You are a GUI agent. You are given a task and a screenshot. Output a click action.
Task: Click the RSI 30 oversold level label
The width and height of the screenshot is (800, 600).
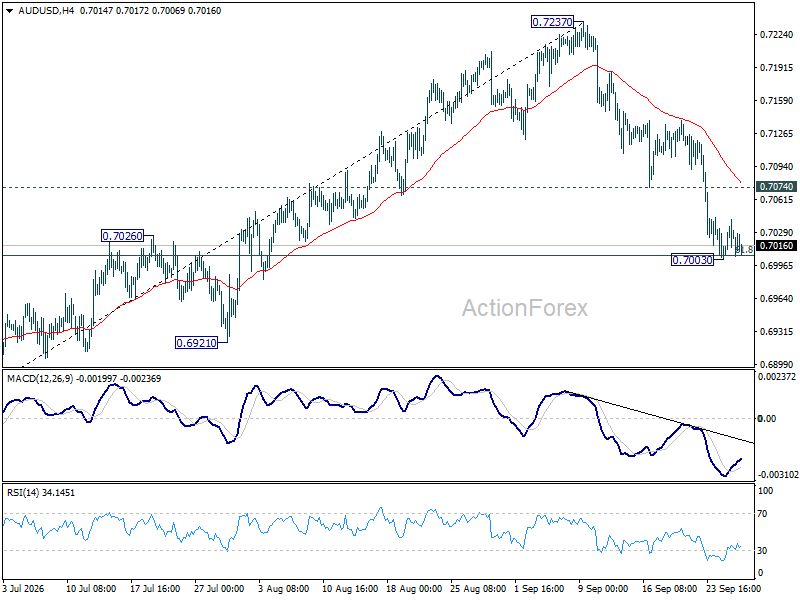(762, 551)
